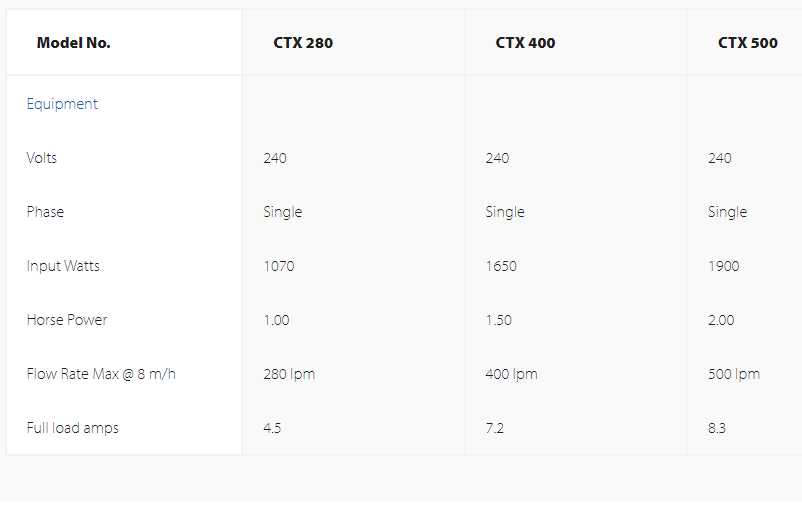Click the Horse Power row label
Image resolution: width=802 pixels, height=508 pixels.
click(x=67, y=320)
